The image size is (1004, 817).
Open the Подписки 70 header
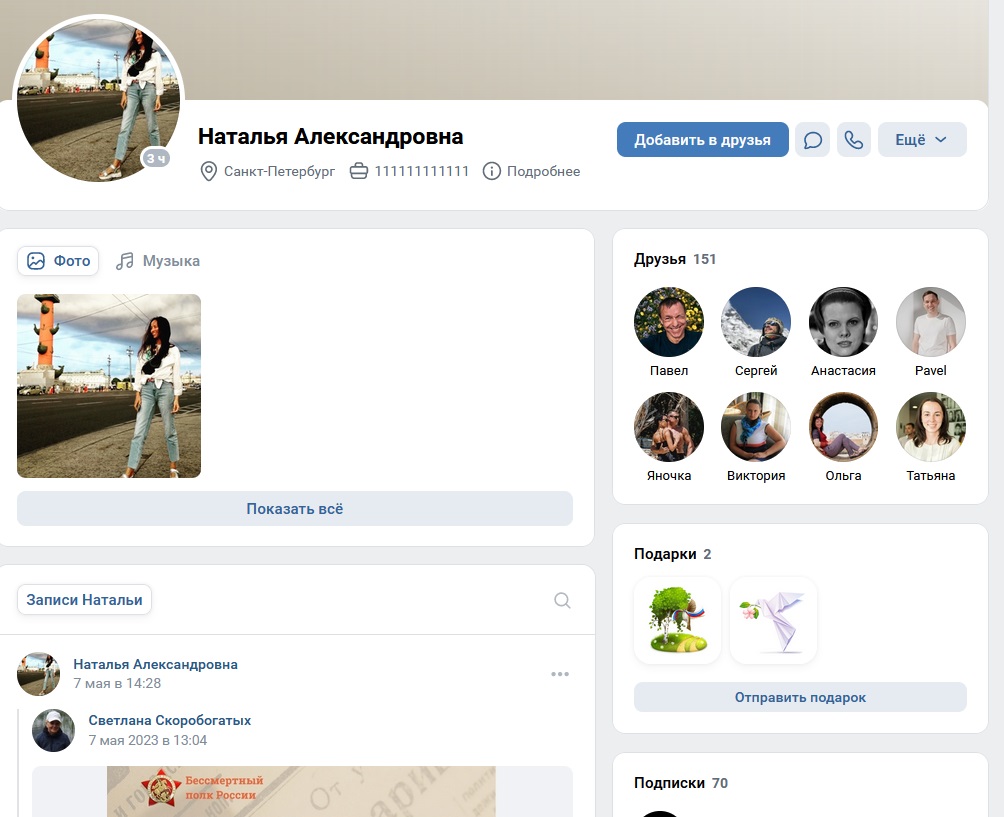[x=681, y=783]
